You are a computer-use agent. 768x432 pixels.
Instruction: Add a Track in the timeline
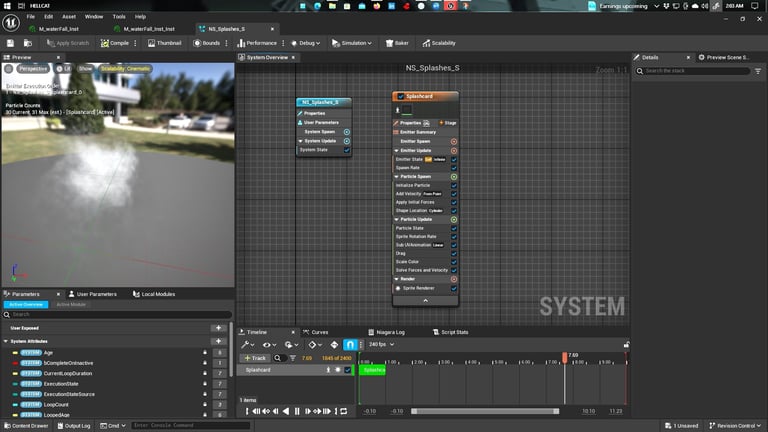(x=255, y=358)
